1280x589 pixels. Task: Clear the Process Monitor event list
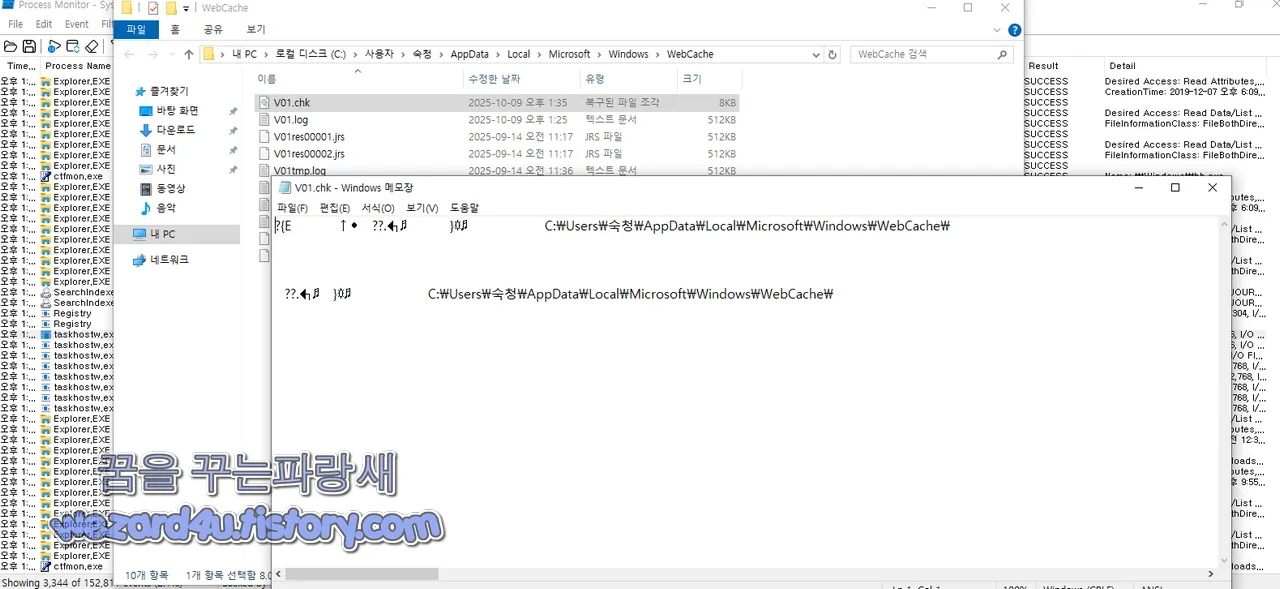(x=92, y=45)
